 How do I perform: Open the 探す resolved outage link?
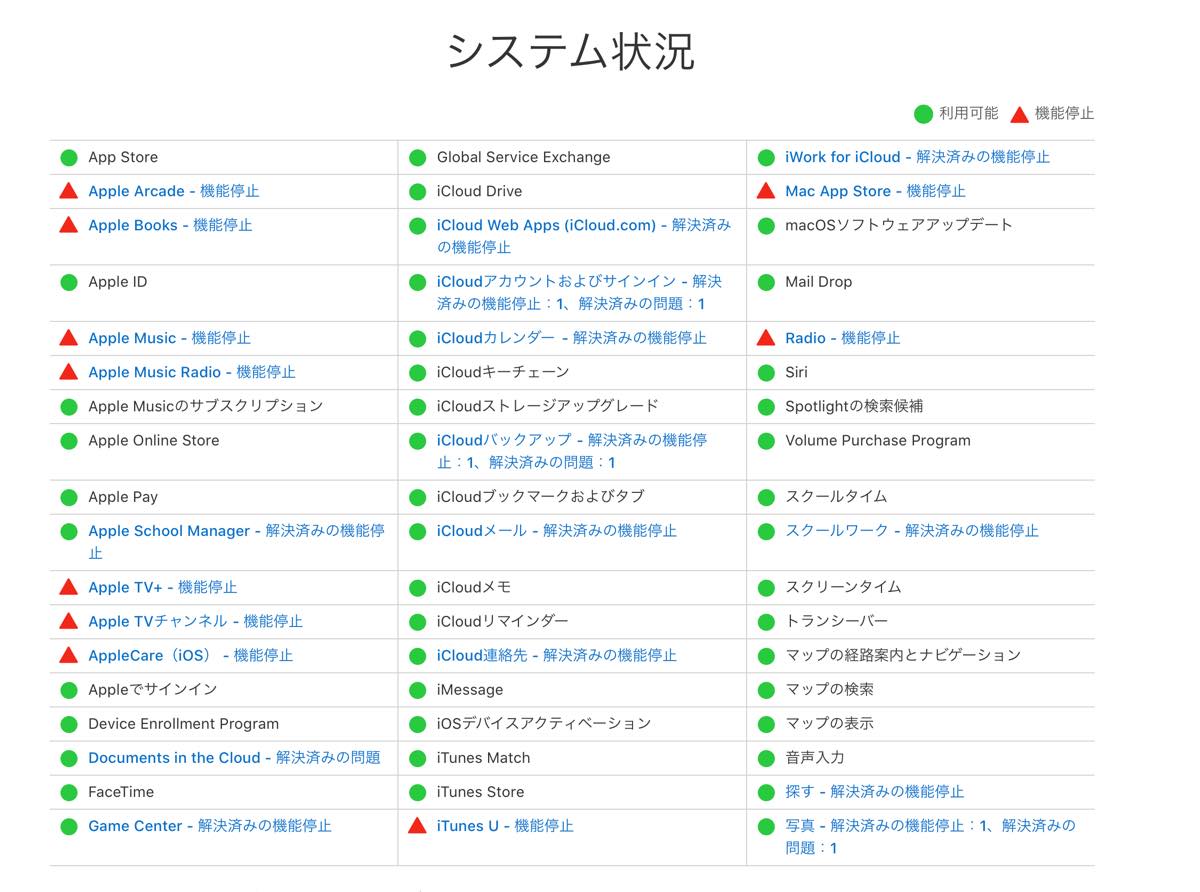(x=875, y=792)
